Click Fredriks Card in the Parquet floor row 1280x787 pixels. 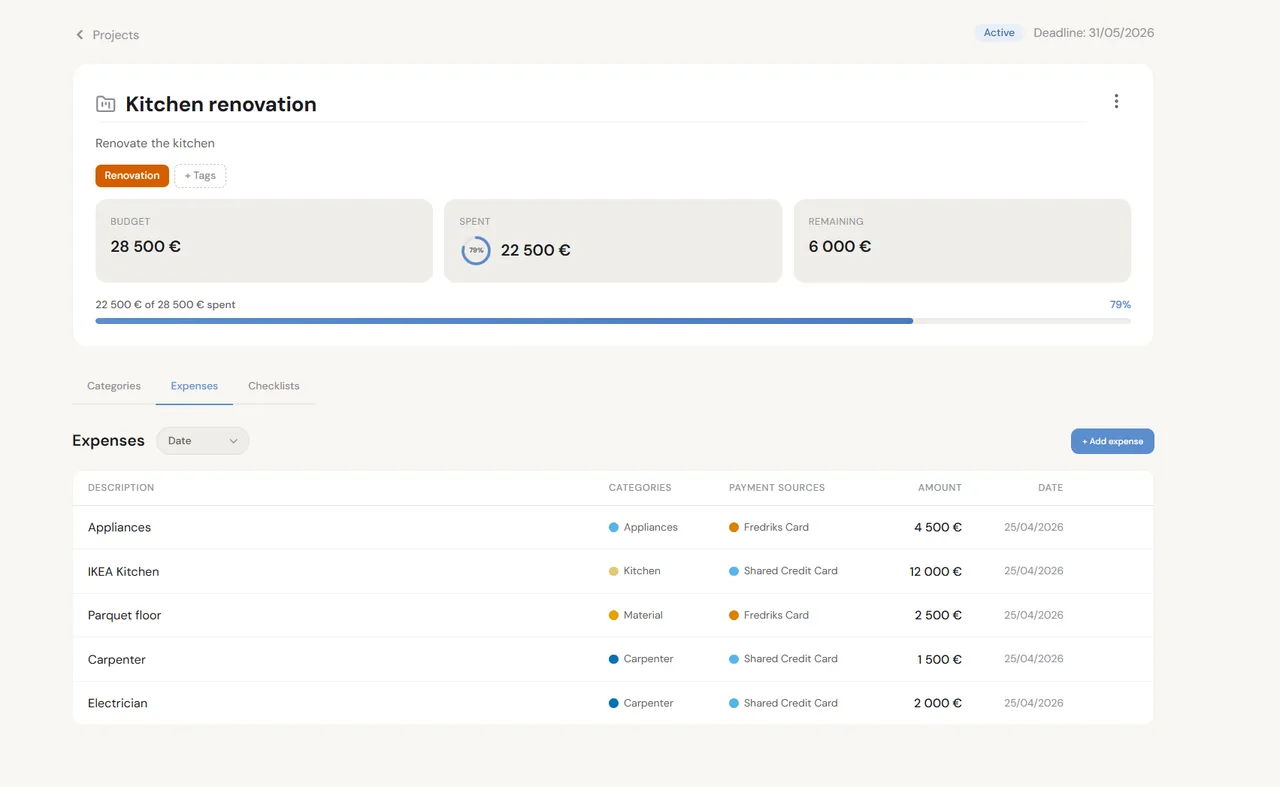(769, 615)
